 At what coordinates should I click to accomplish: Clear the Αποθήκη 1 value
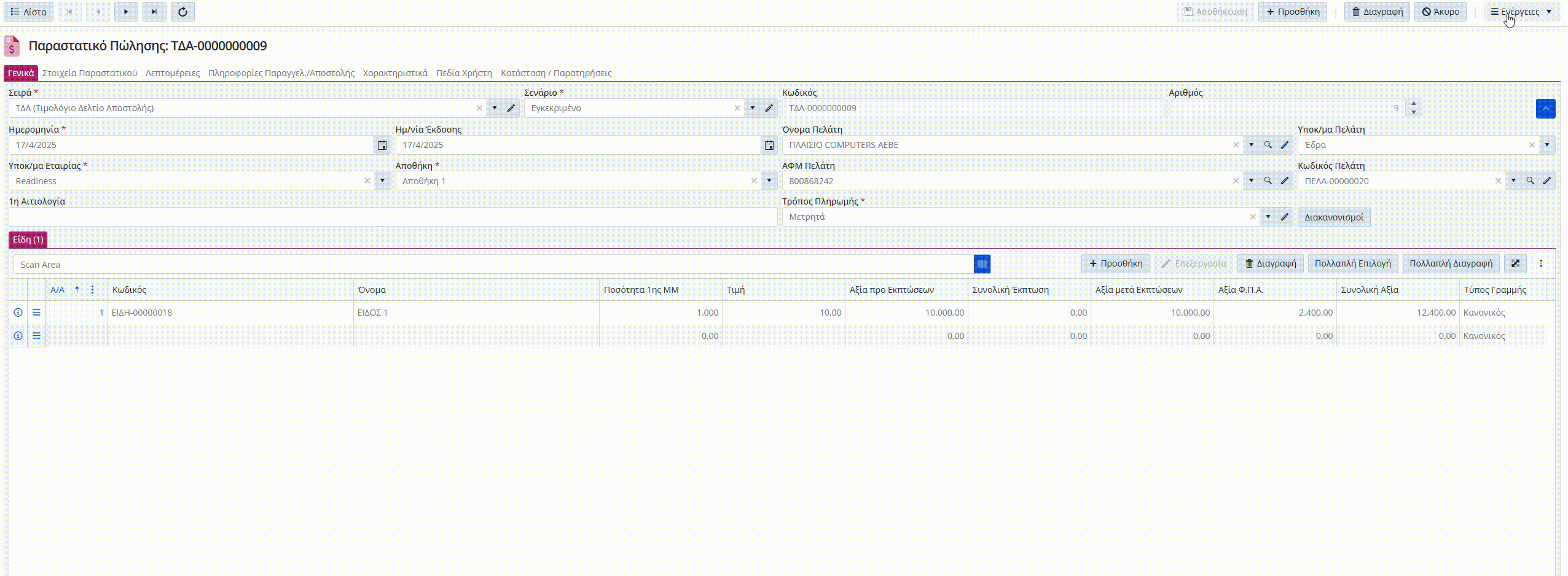(x=754, y=181)
